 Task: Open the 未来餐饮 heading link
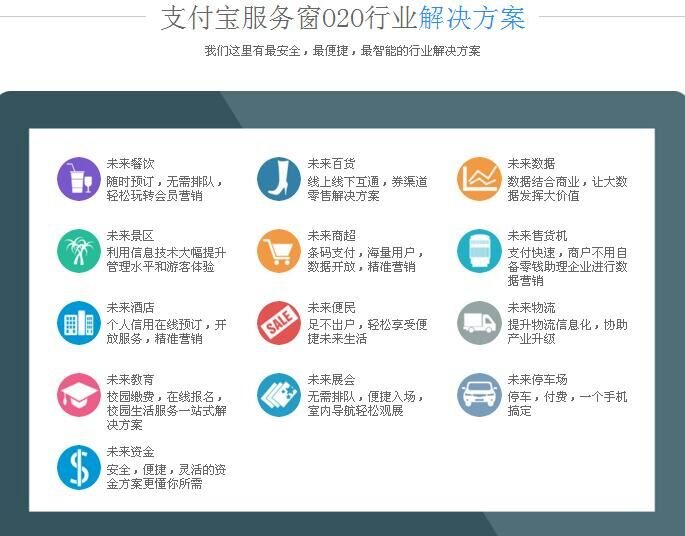[x=130, y=164]
